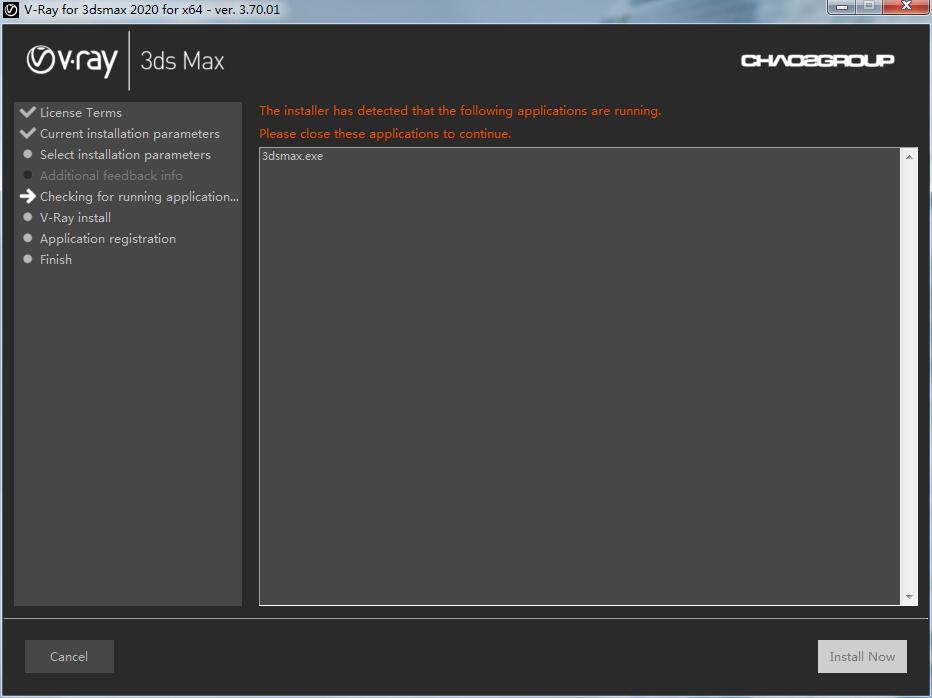Click the scrollbar down arrow in list
Viewport: 932px width, 698px height.
click(909, 596)
